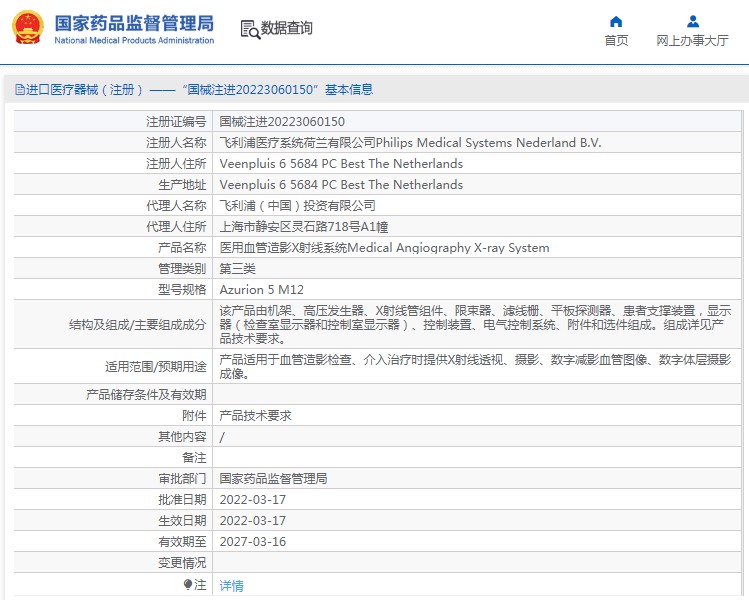The width and height of the screenshot is (749, 600).
Task: Click the 产品名称 label
Action: tap(182, 248)
